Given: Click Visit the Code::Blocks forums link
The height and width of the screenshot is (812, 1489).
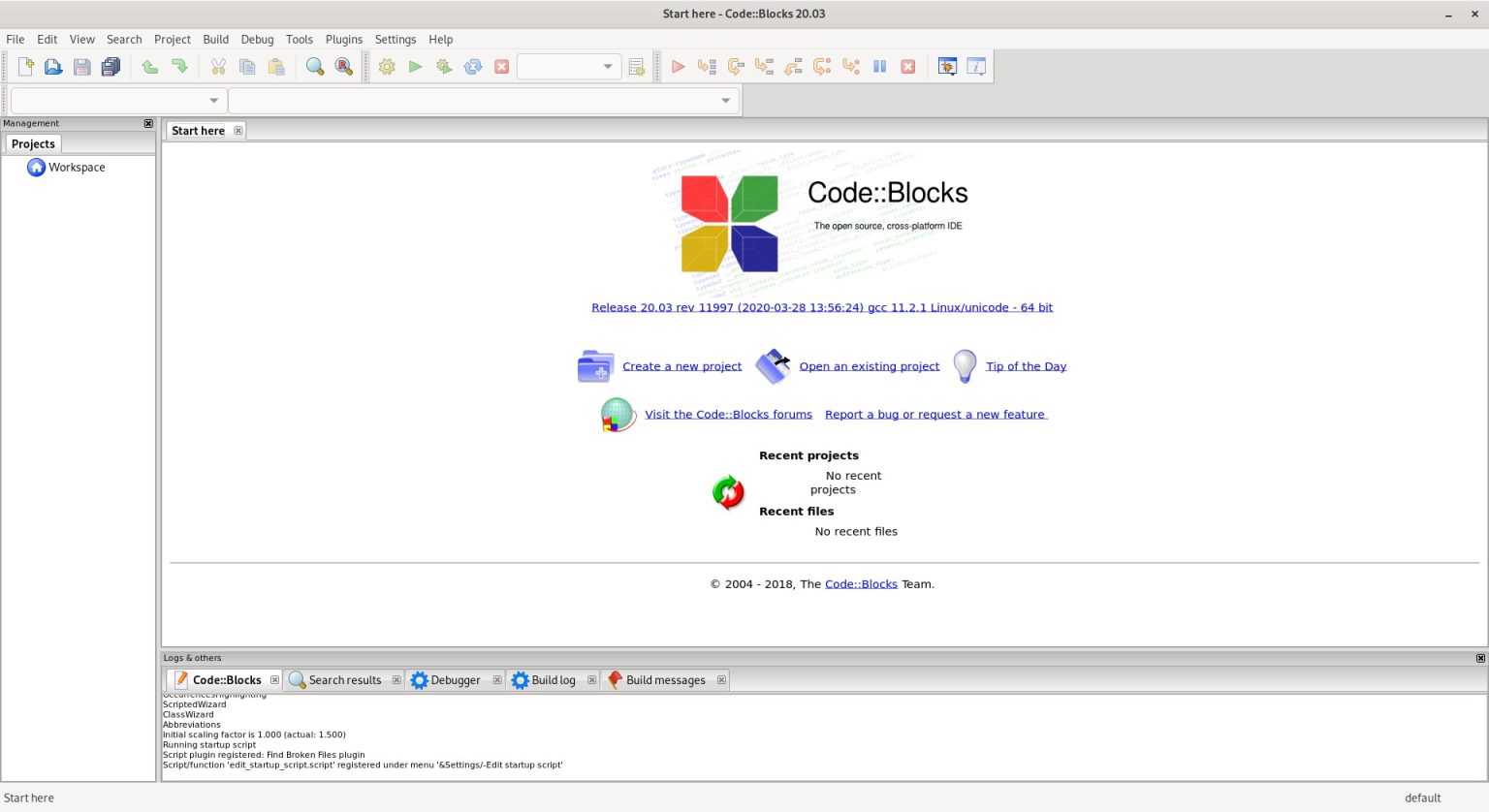Looking at the screenshot, I should [729, 415].
